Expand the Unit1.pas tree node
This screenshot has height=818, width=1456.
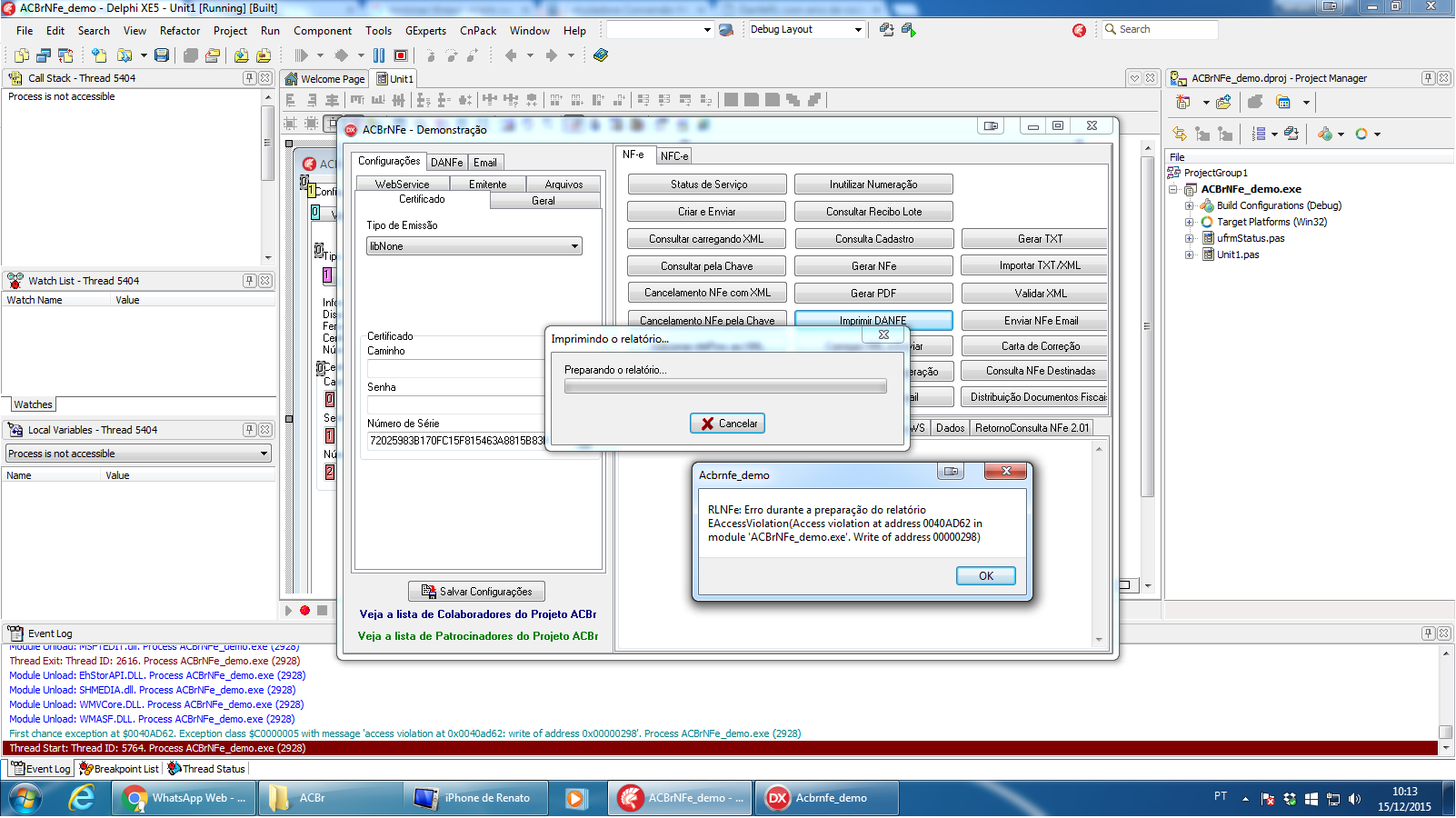coord(1189,254)
